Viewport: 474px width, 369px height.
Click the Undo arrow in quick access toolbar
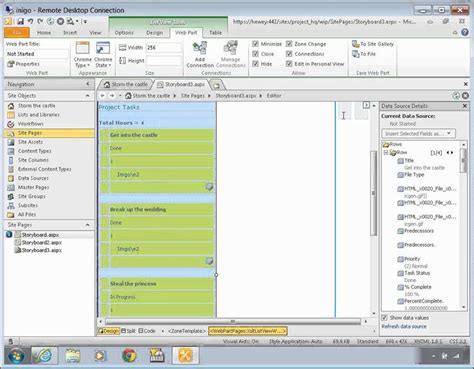30,21
